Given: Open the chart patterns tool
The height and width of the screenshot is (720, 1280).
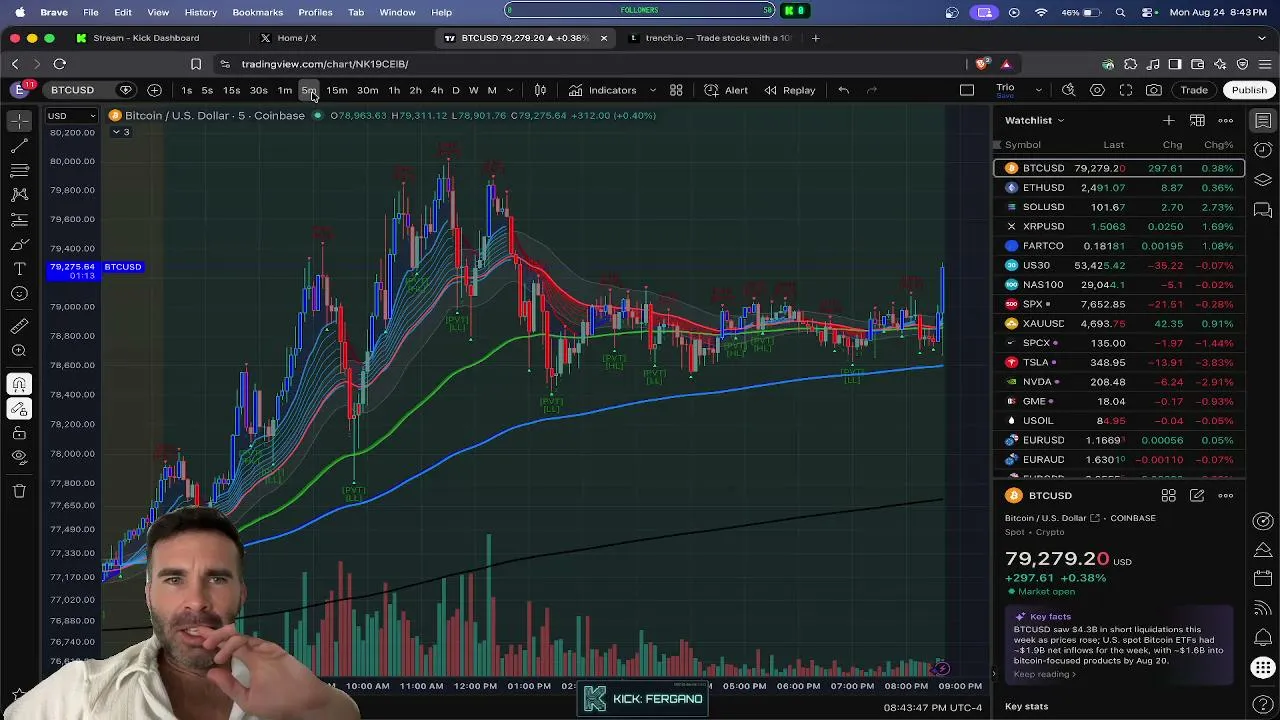Looking at the screenshot, I should tap(19, 195).
